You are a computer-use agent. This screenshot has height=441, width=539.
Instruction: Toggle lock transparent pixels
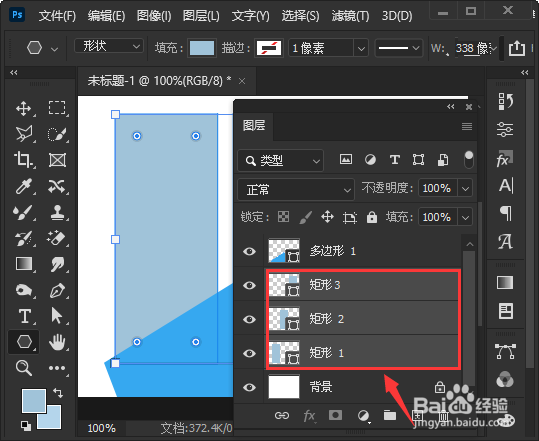[283, 217]
